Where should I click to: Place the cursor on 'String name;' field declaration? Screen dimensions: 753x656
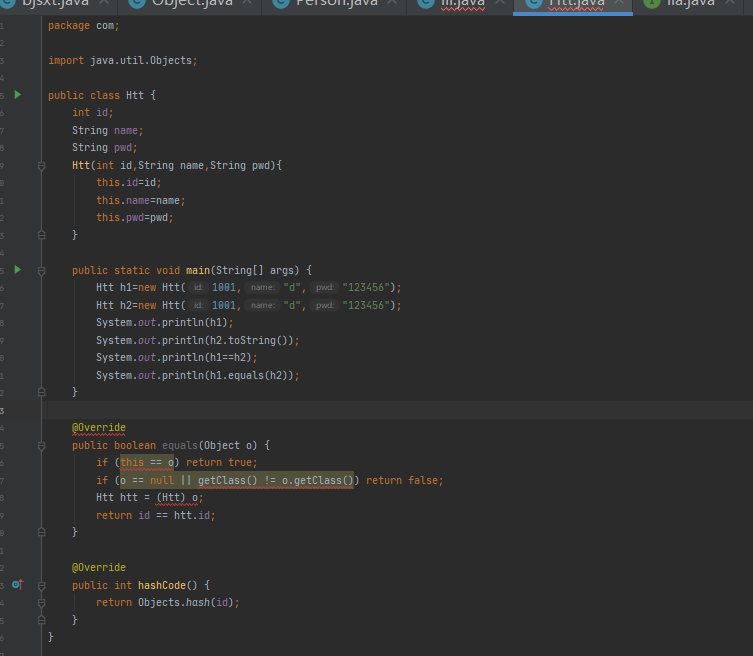108,130
